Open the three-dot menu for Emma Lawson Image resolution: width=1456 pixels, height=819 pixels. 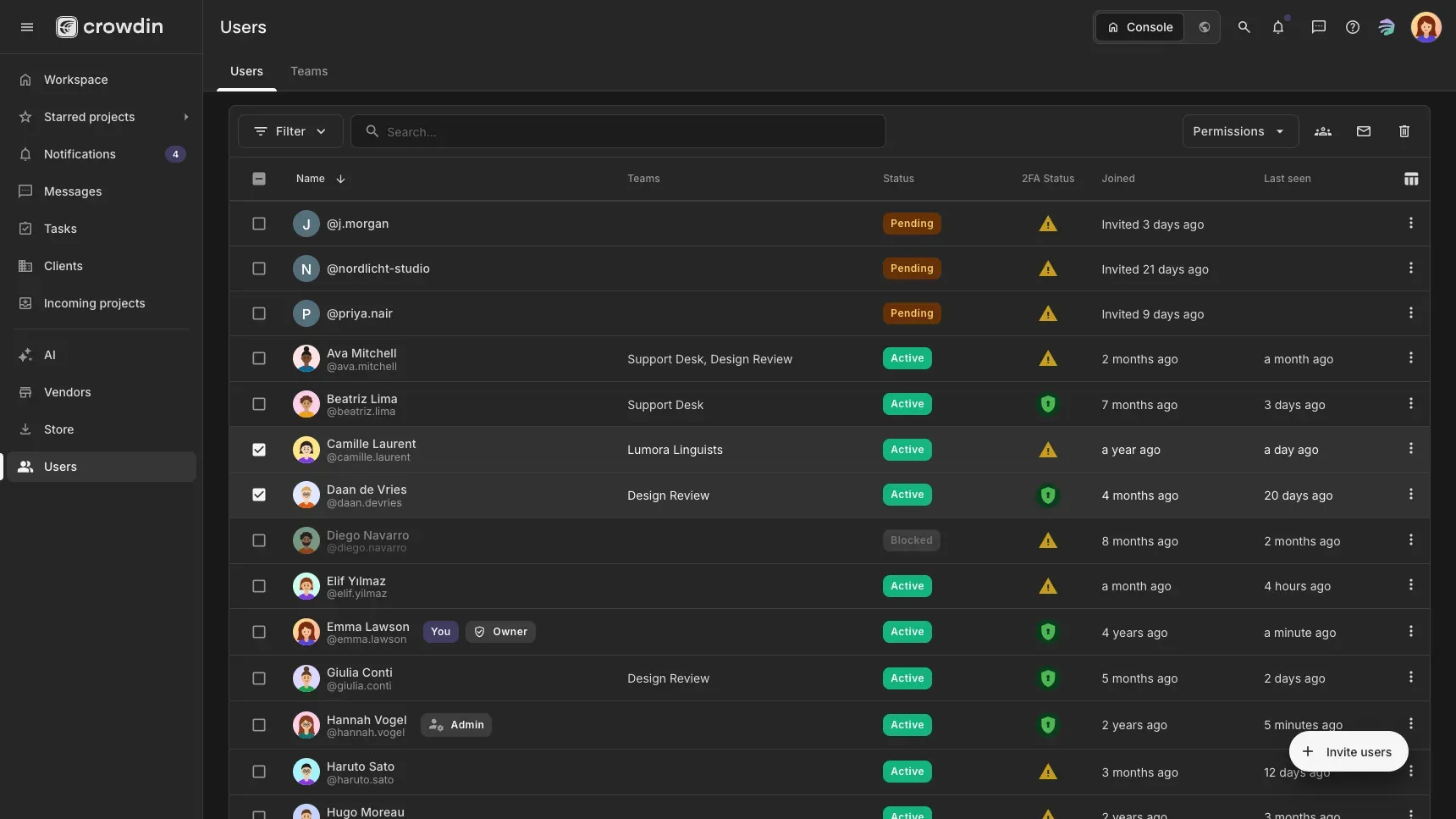(x=1410, y=631)
